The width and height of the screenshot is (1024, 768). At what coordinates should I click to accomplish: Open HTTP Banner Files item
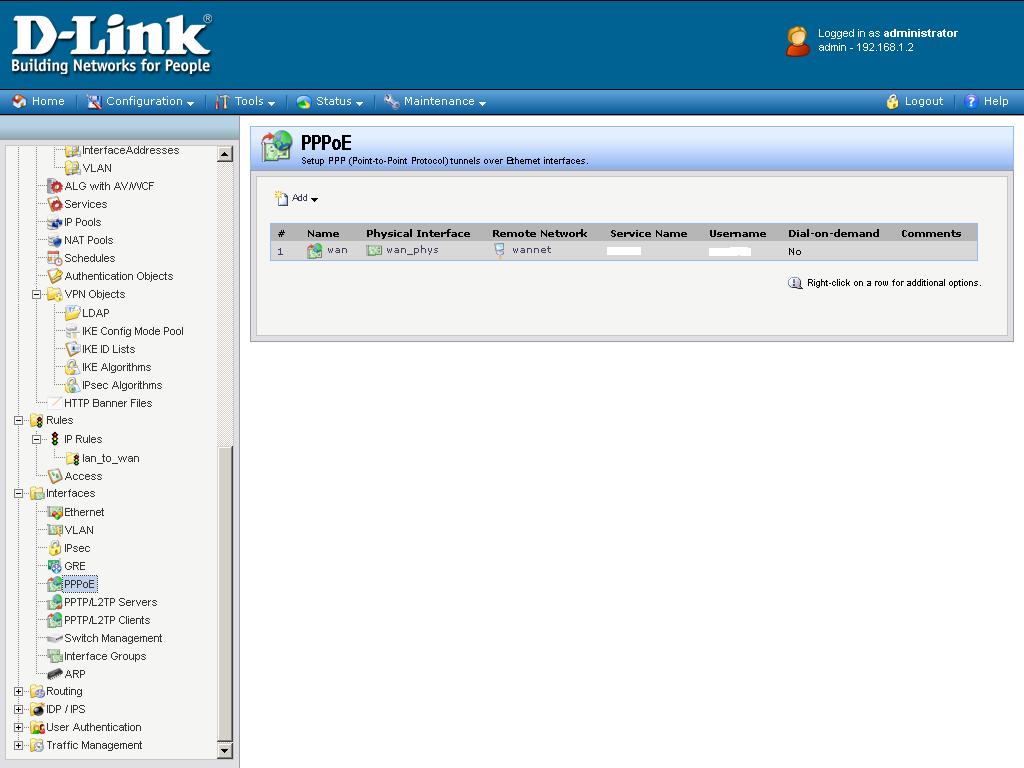pyautogui.click(x=108, y=404)
